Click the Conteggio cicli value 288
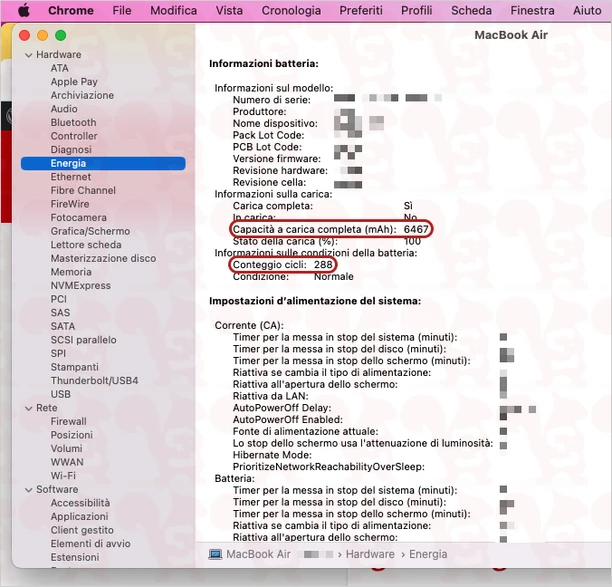This screenshot has height=587, width=612. [323, 265]
